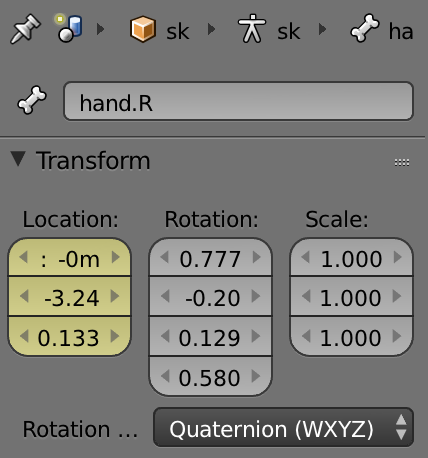Click the first Scale field 1.000
Screen dimensions: 428x458
(351, 257)
